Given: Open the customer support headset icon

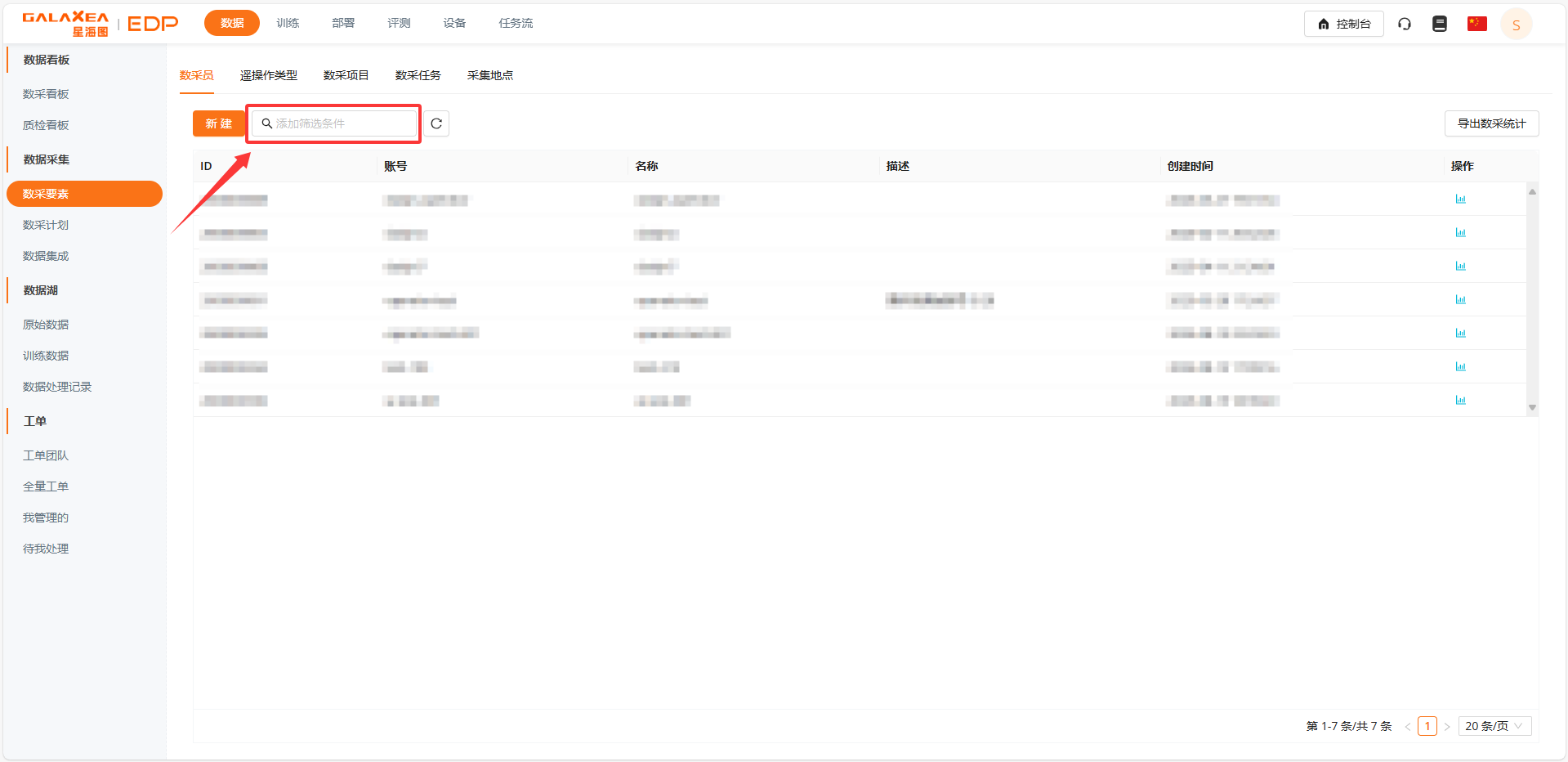Looking at the screenshot, I should click(1405, 24).
